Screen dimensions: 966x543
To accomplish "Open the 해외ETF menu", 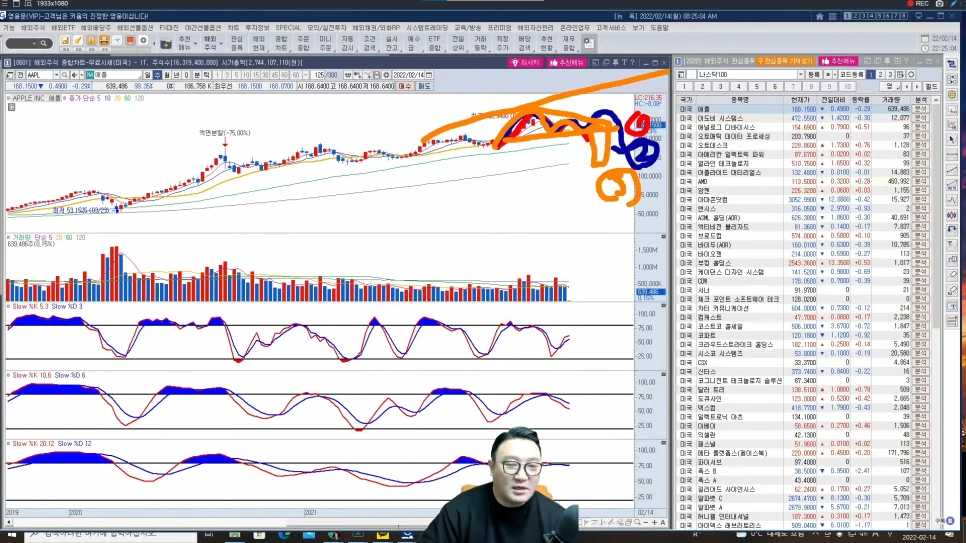I will click(x=63, y=28).
